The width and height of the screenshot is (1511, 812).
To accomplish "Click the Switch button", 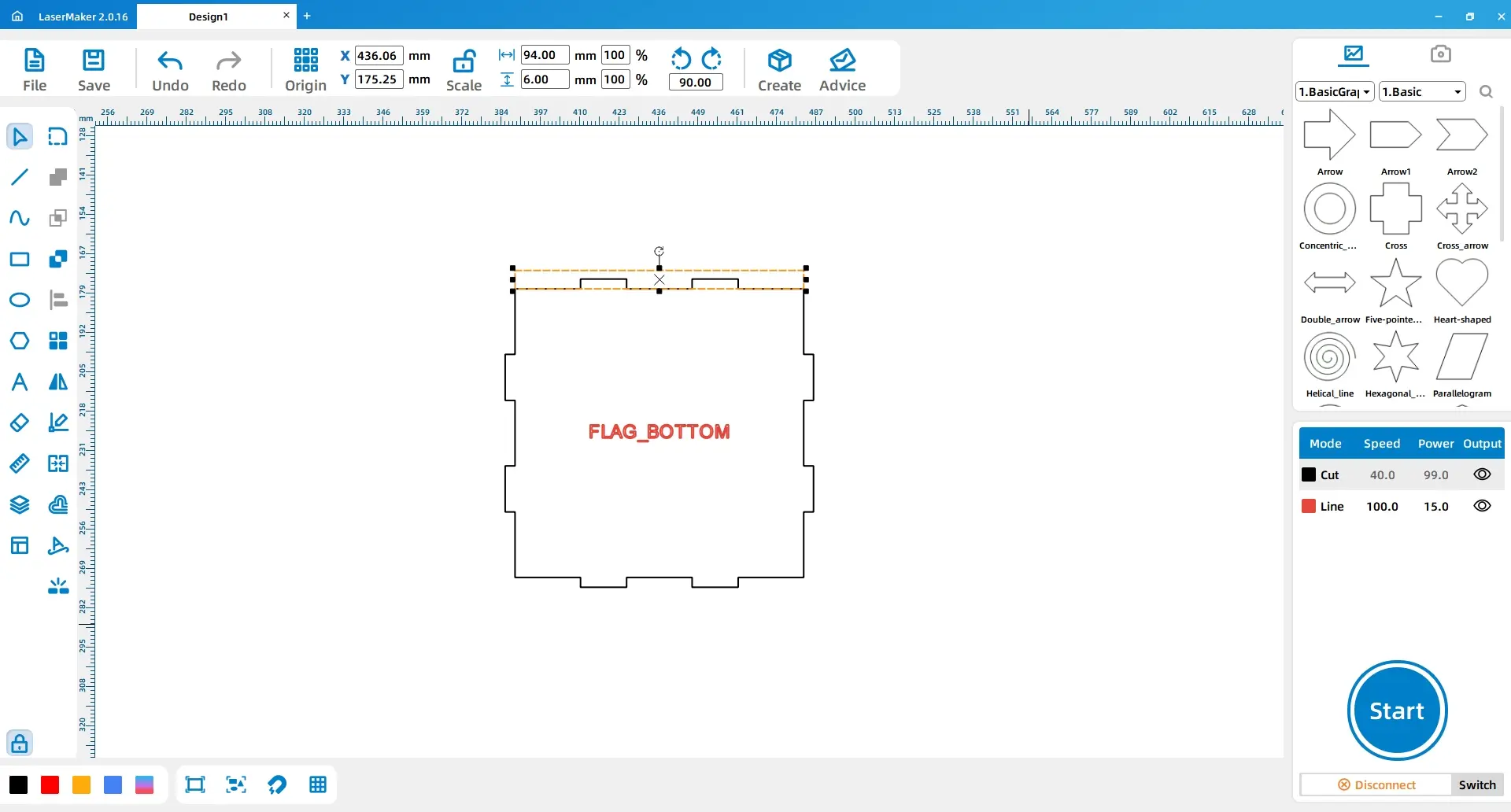I will click(1477, 784).
